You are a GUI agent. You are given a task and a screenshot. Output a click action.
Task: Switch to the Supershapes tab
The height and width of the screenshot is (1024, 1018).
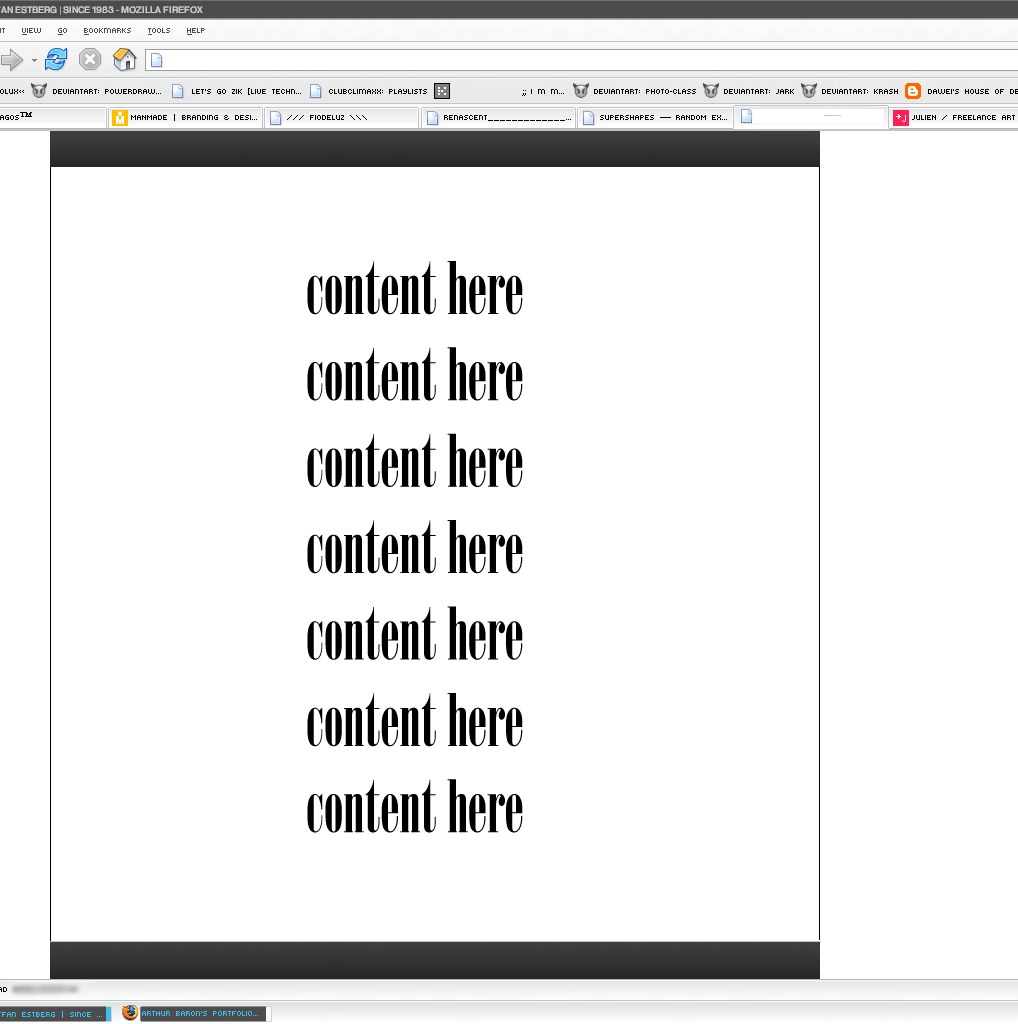655,117
